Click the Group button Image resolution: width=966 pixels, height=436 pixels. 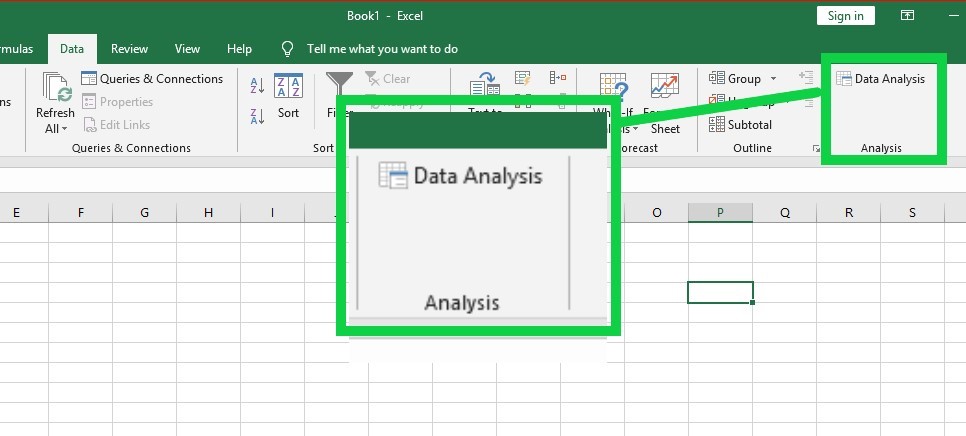tap(735, 79)
